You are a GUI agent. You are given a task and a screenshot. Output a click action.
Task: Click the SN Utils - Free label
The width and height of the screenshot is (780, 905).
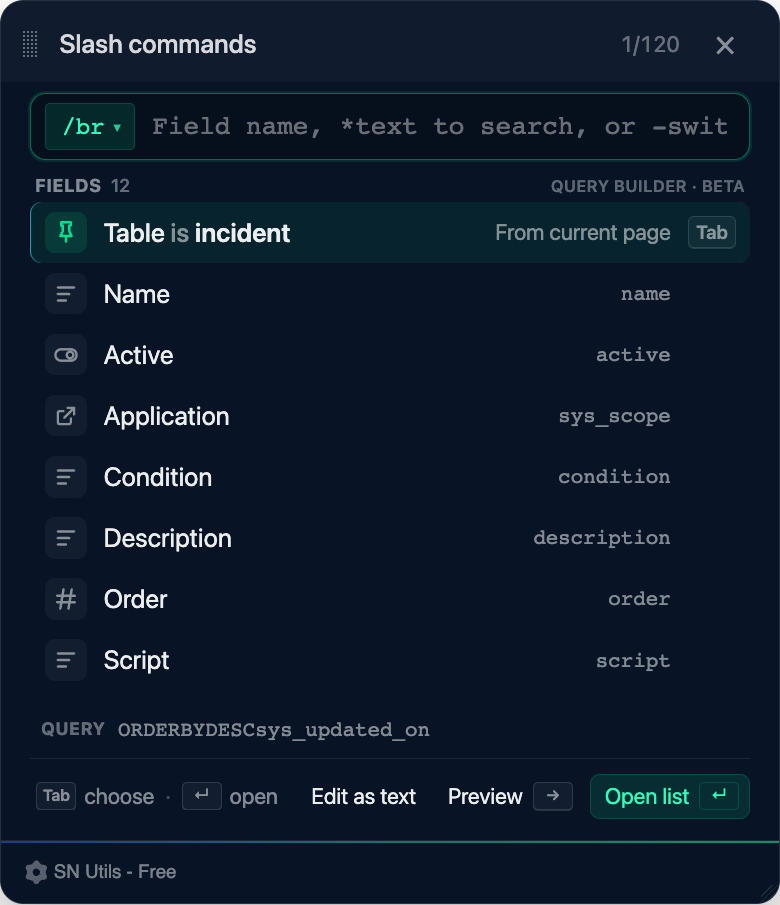[115, 872]
